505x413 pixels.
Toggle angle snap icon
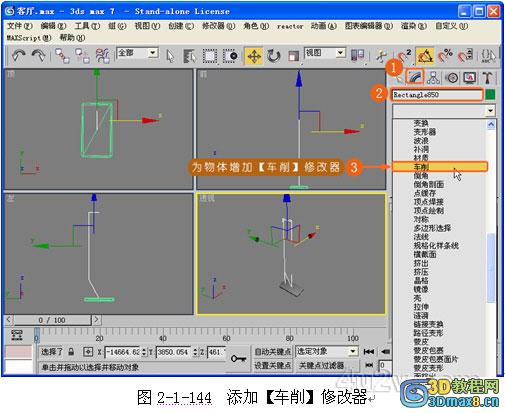pyautogui.click(x=425, y=56)
